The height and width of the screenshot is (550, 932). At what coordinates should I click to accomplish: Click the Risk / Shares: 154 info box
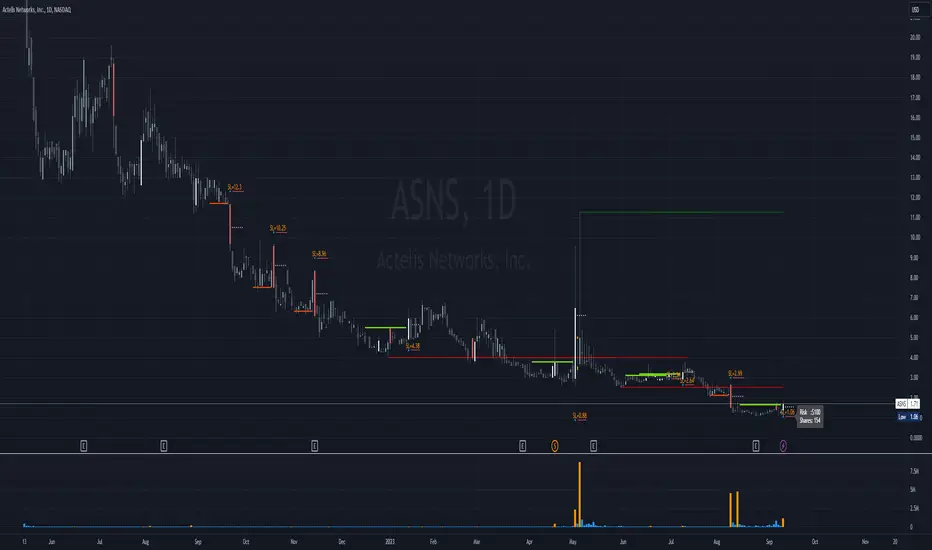point(810,416)
